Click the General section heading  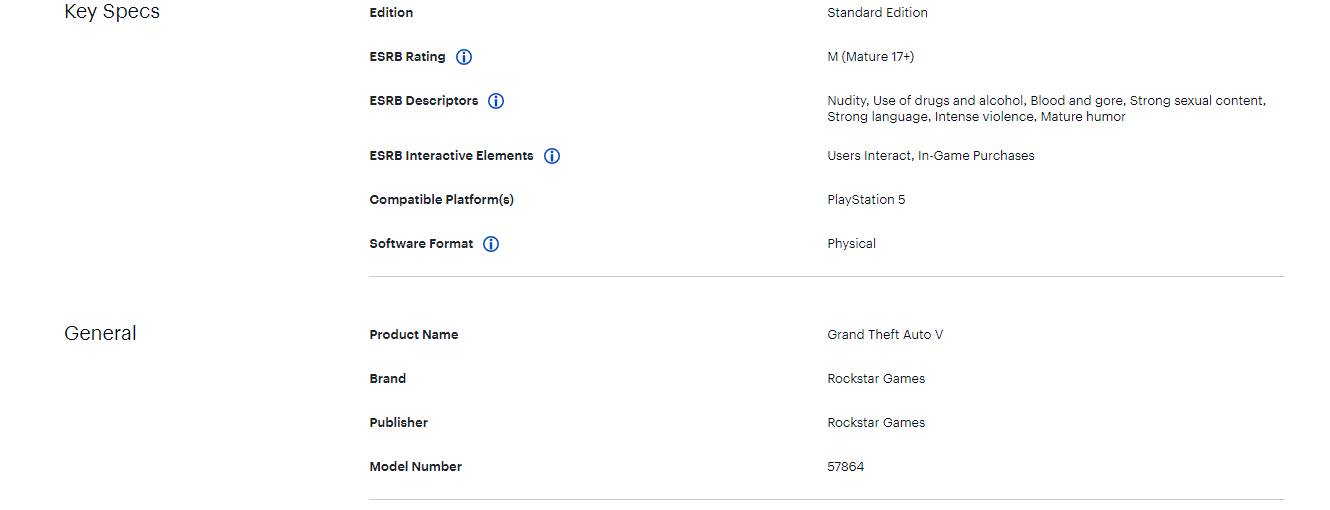click(x=100, y=333)
